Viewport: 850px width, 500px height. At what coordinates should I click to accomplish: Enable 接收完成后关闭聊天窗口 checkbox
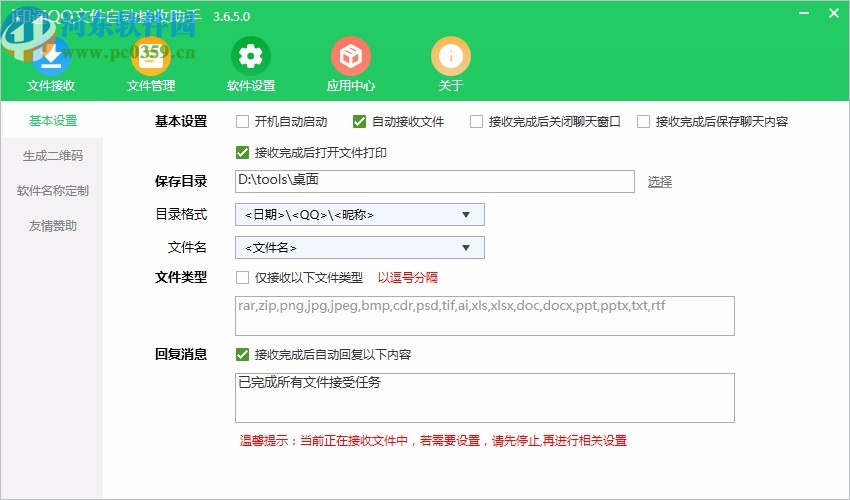476,121
